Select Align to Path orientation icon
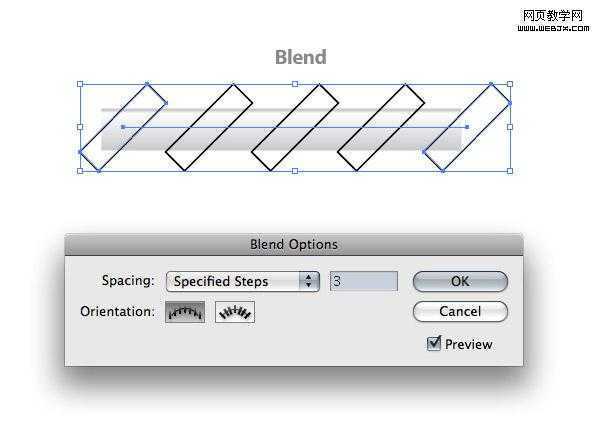This screenshot has height=429, width=600. tap(235, 312)
